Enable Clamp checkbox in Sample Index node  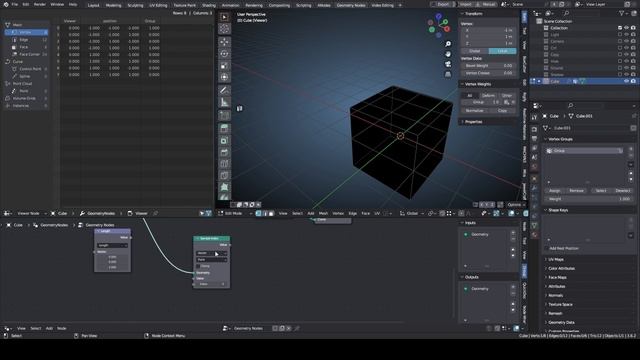pos(199,266)
